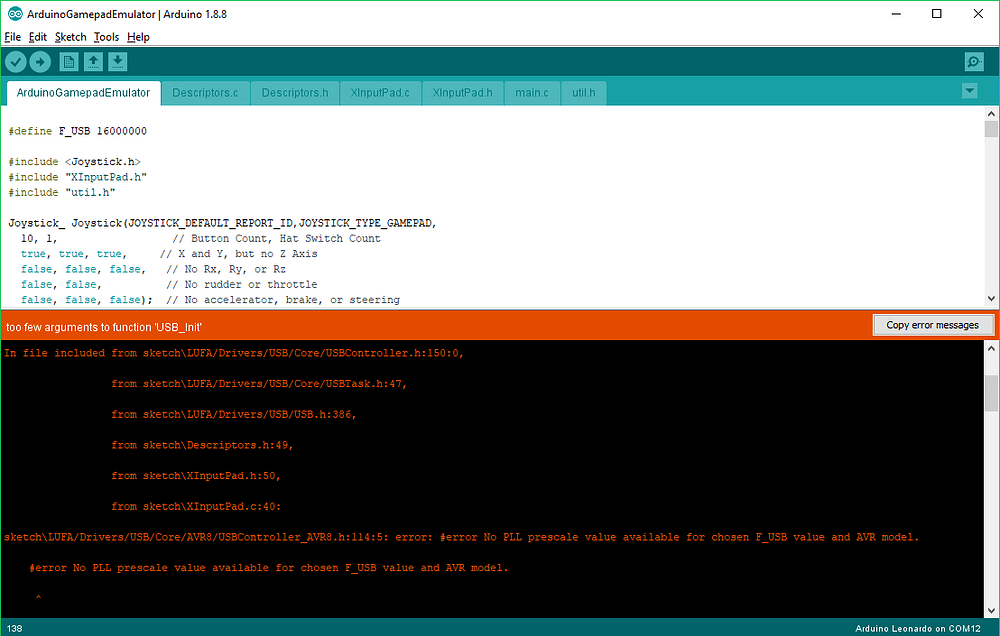Click the console scroll up arrow
This screenshot has width=1000, height=636.
[991, 348]
